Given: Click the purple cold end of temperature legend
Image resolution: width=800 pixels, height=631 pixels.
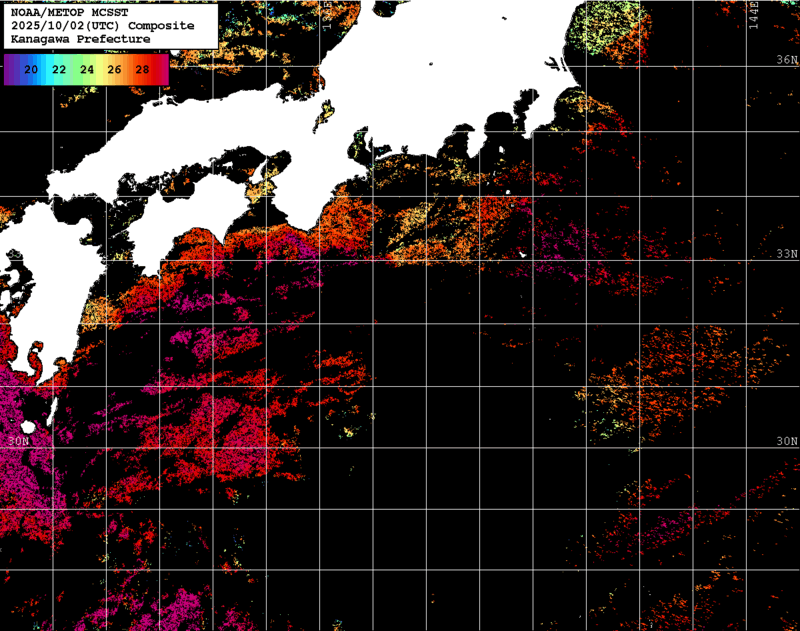Looking at the screenshot, I should point(9,69).
